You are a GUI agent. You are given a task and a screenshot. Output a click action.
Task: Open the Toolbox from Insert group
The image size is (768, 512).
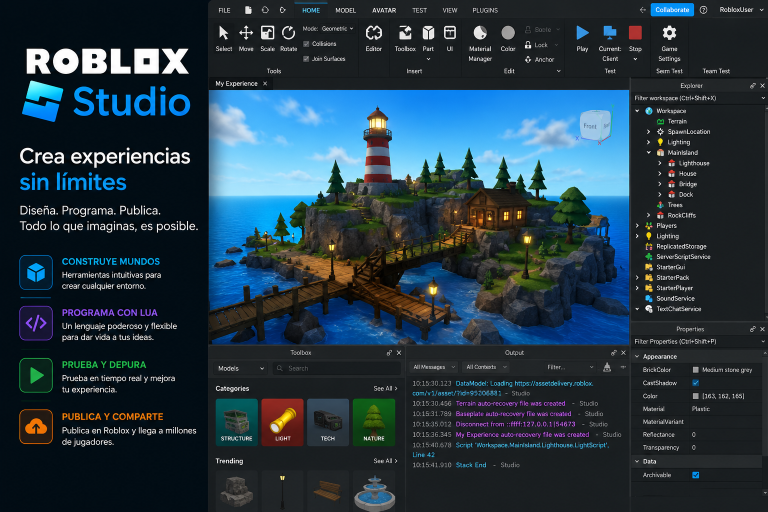click(x=405, y=38)
